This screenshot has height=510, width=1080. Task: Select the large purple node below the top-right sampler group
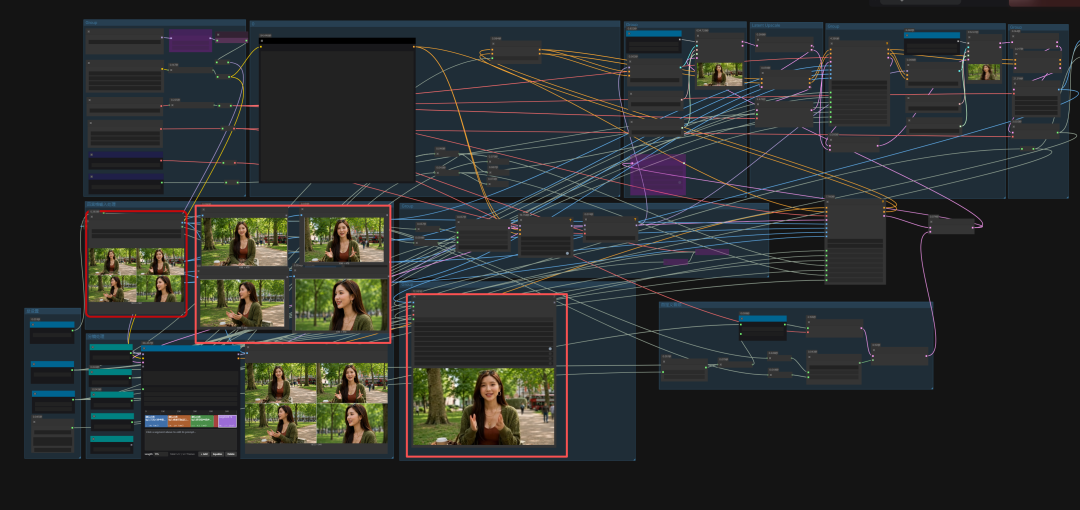(x=658, y=174)
